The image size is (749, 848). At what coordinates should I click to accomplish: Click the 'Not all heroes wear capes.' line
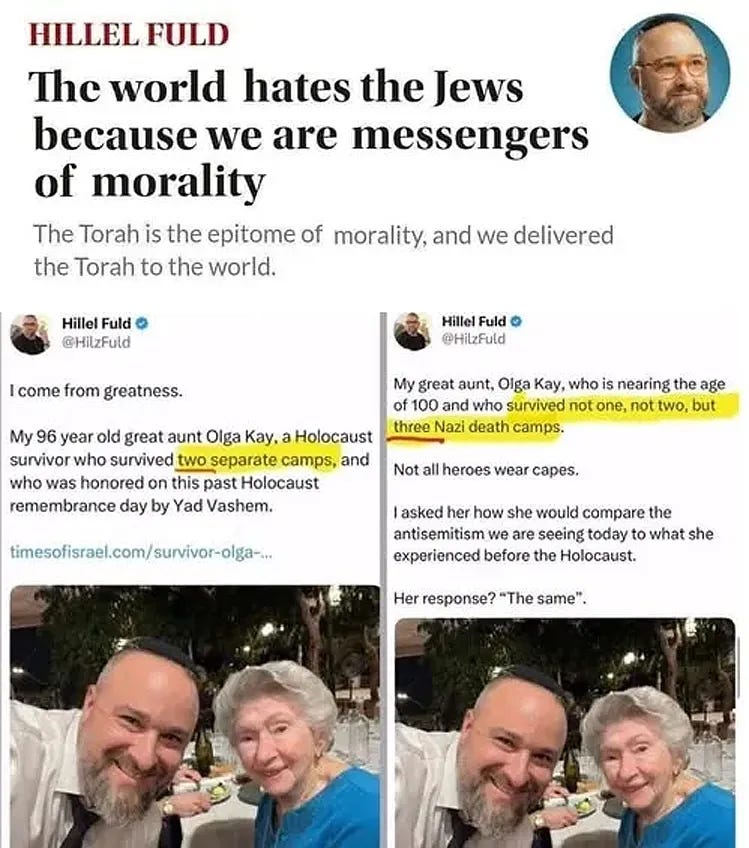point(486,469)
